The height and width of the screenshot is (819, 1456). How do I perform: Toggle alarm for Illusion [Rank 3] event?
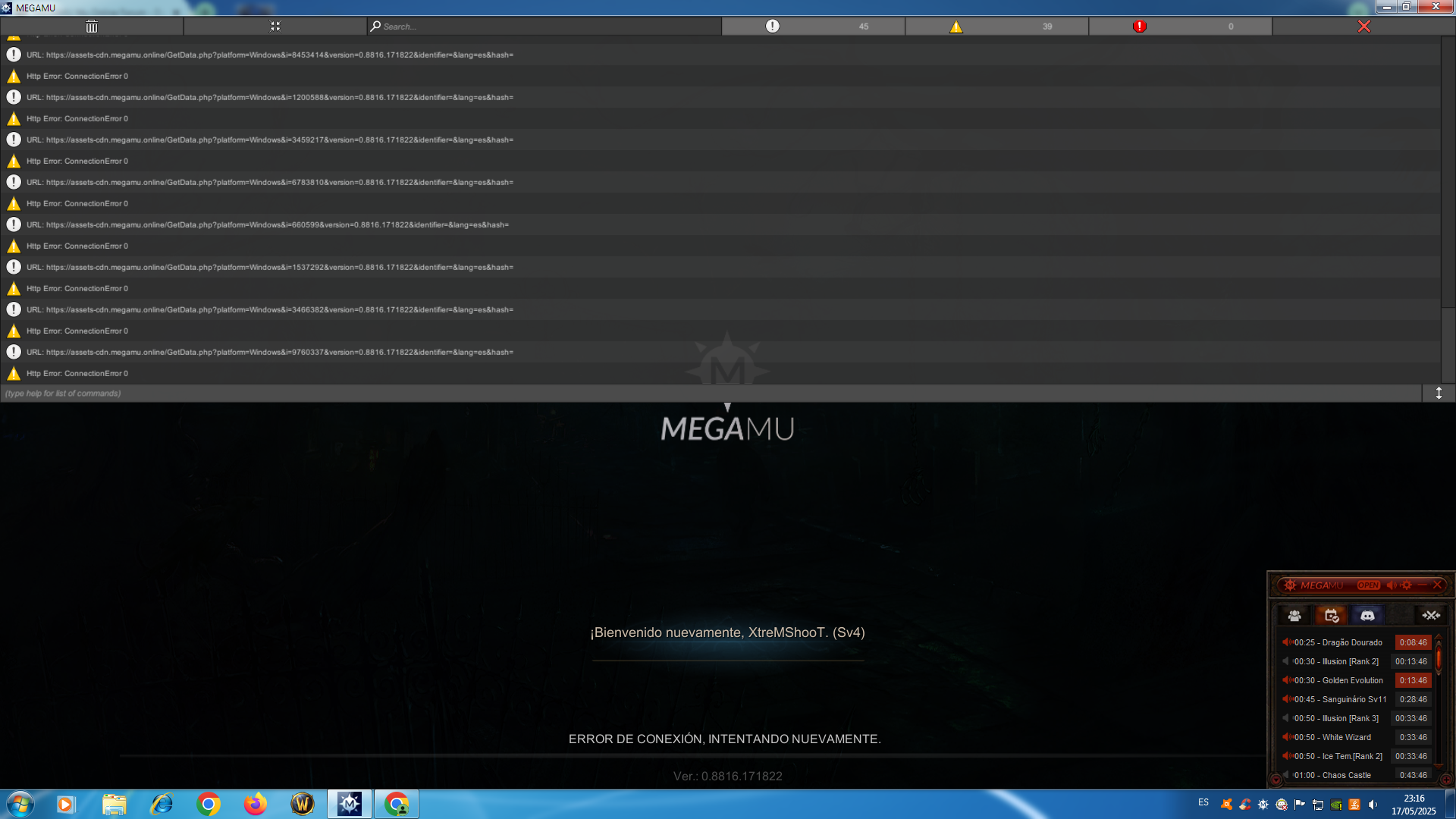1287,718
